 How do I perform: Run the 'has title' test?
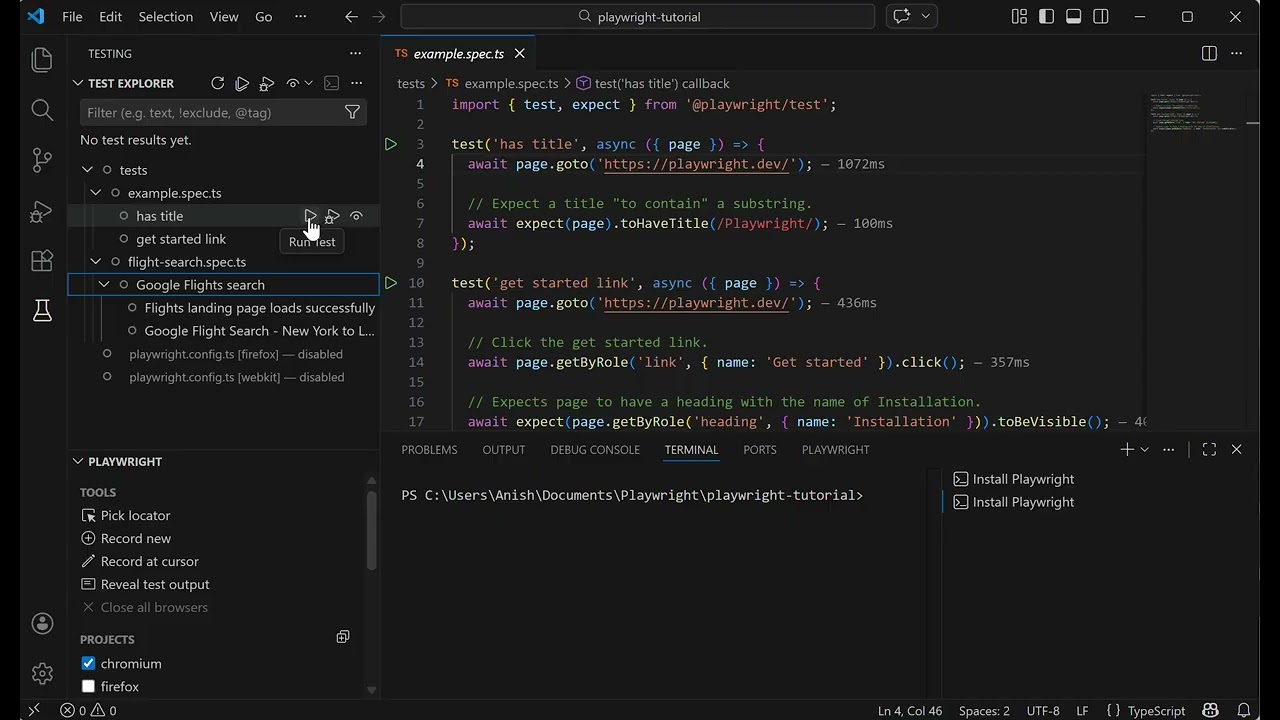[310, 216]
